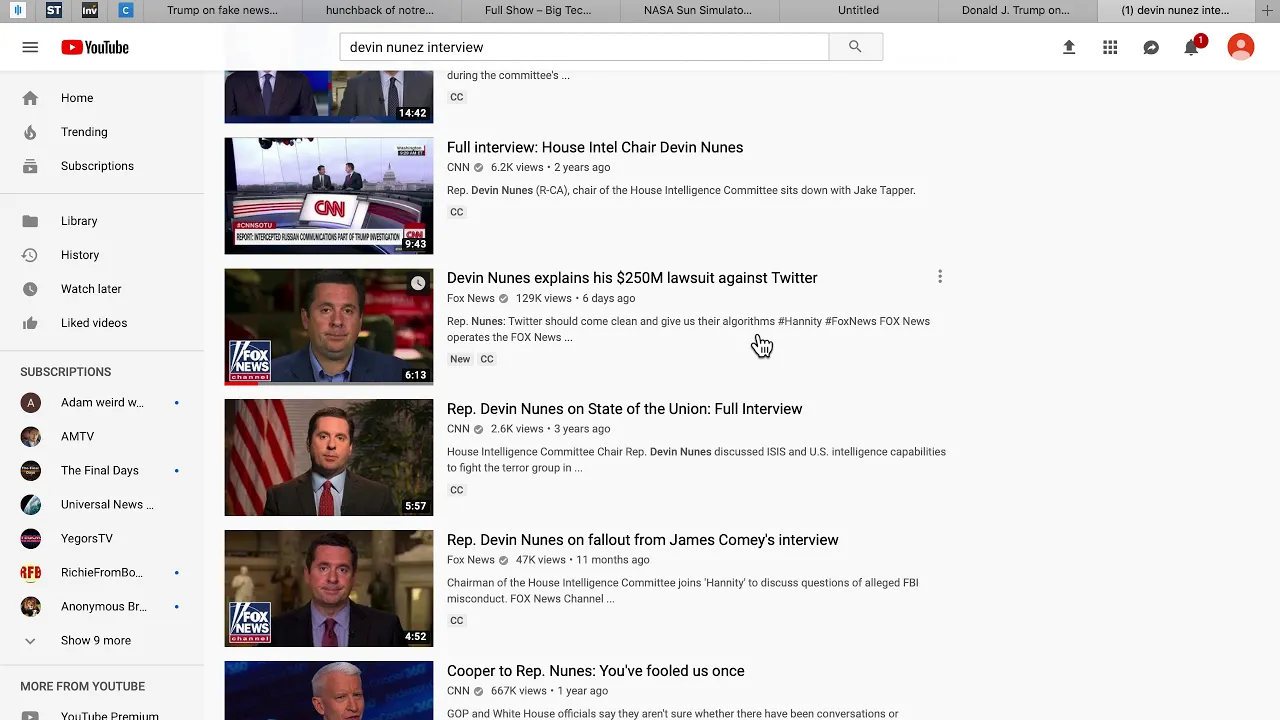The image size is (1280, 720).
Task: Click the search magnifier button
Action: [855, 47]
